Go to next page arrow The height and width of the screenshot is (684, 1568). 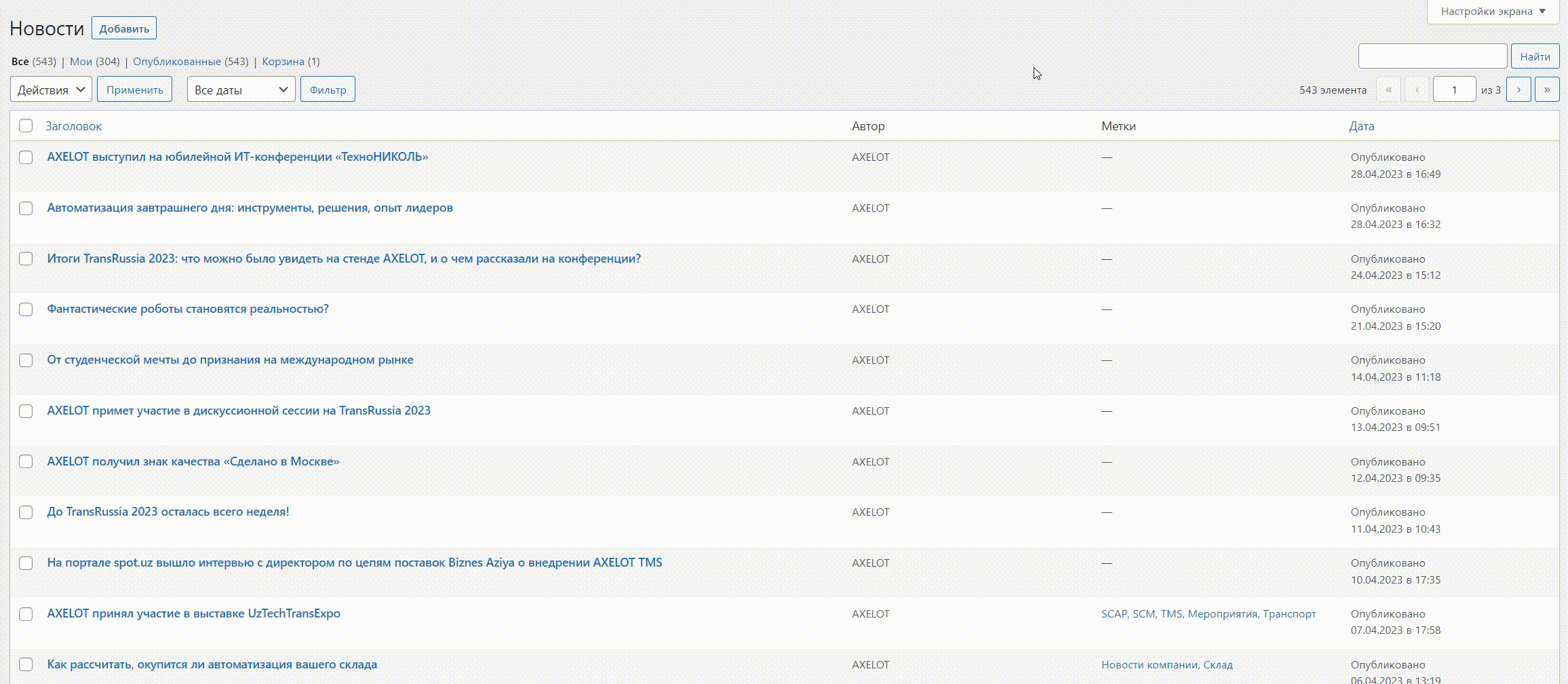click(1518, 90)
